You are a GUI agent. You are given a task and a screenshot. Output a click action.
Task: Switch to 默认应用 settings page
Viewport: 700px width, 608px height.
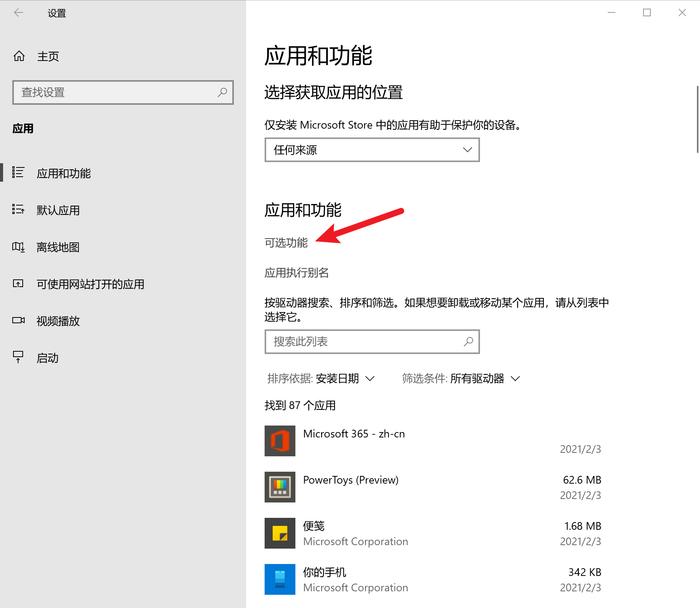[58, 210]
